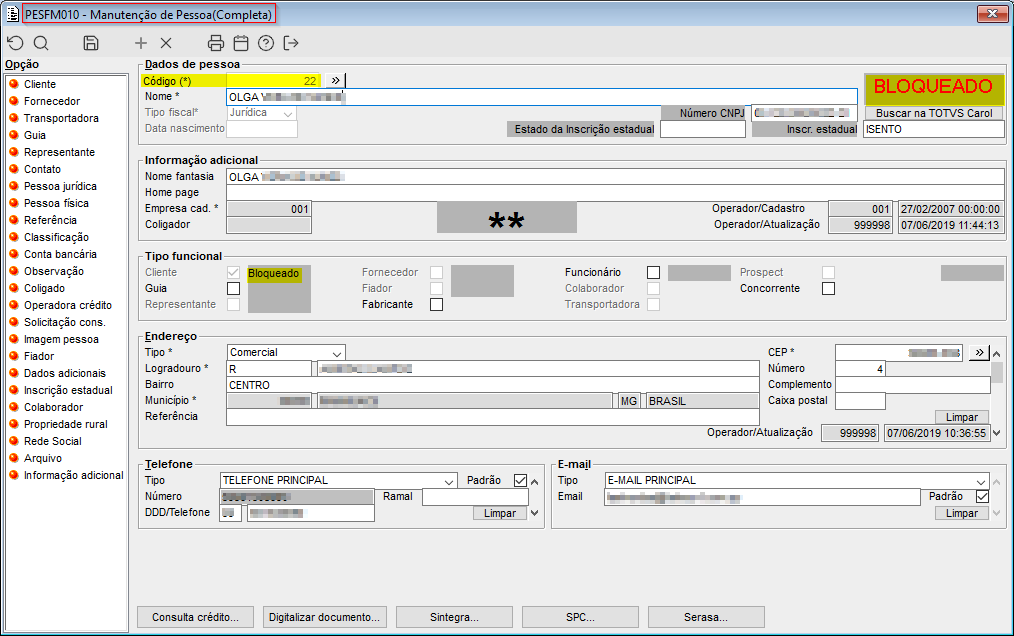Open the calendar icon in toolbar
This screenshot has height=636, width=1014.
coord(241,43)
